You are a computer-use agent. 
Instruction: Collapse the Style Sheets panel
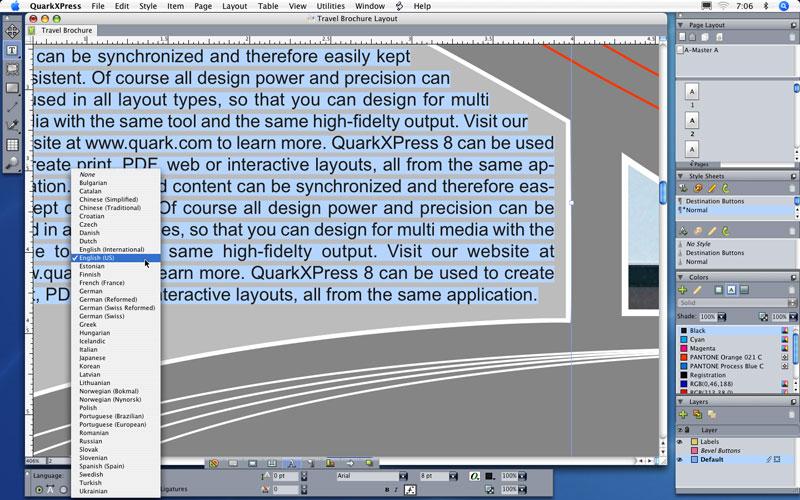pos(681,176)
